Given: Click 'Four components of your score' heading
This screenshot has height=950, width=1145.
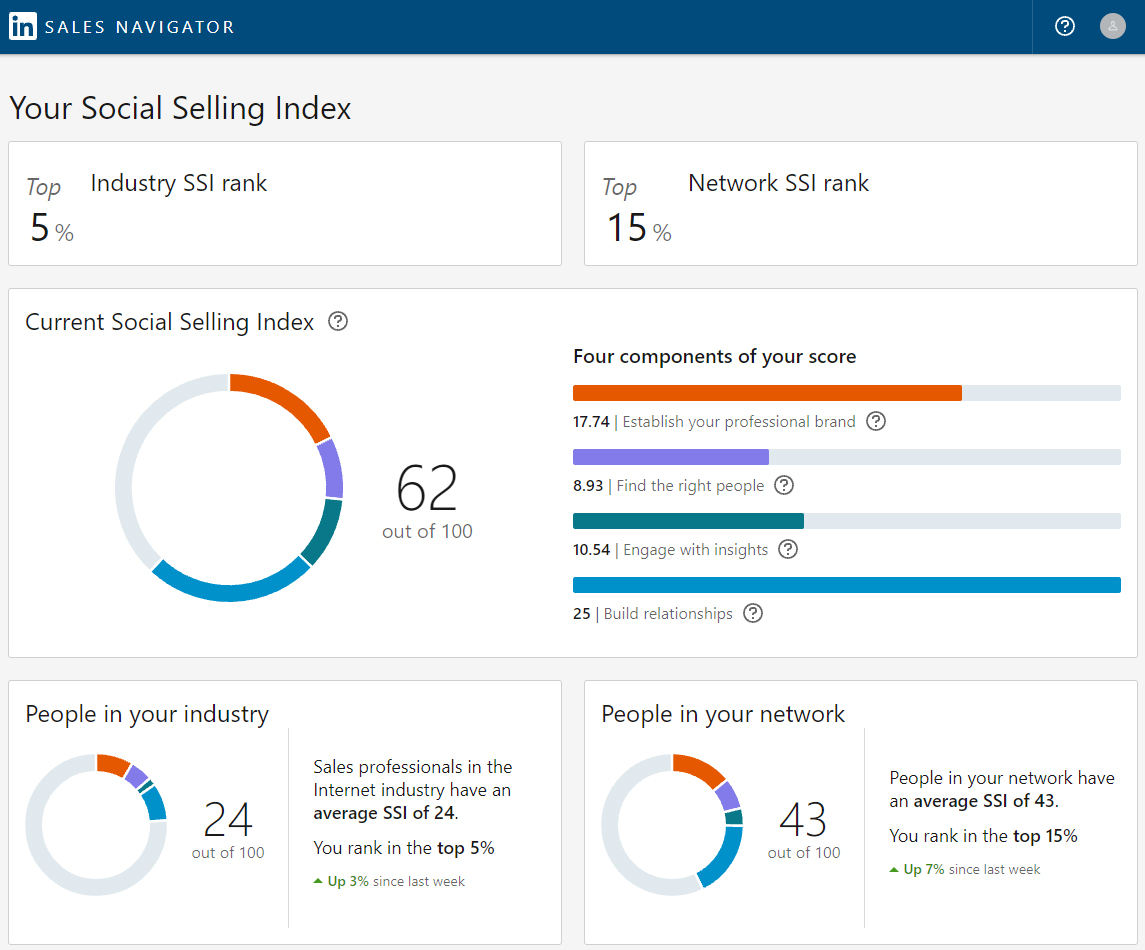Looking at the screenshot, I should 715,356.
